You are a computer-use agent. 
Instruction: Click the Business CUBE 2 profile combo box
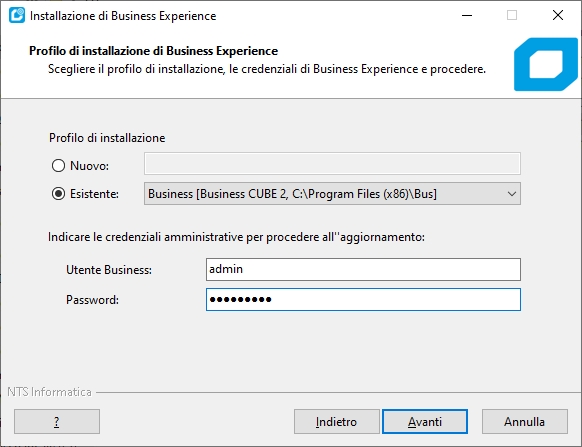332,193
